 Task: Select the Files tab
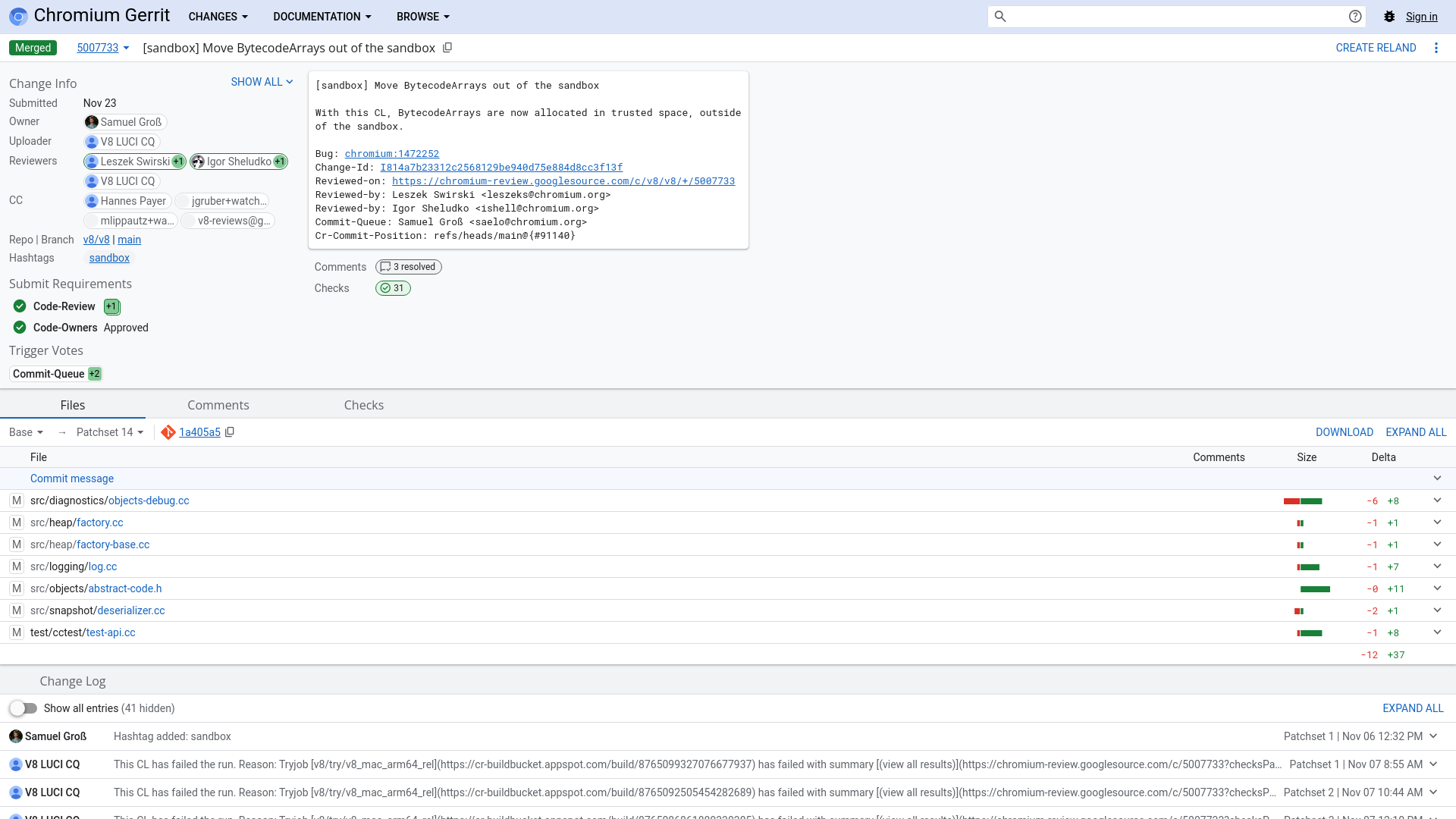72,405
